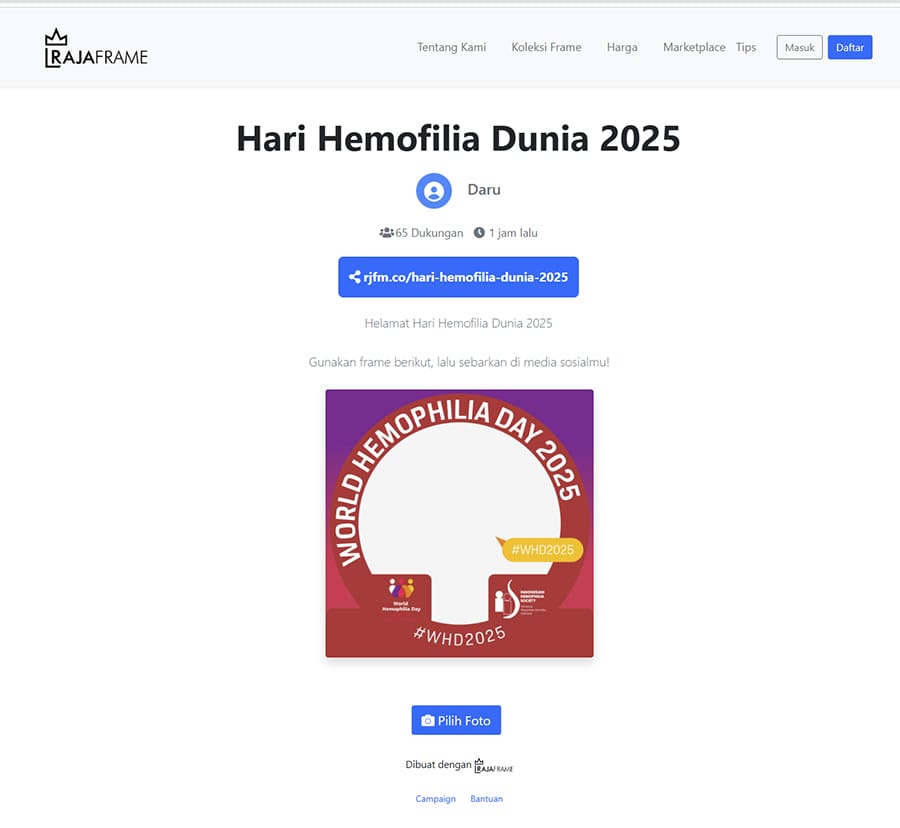Open Tentang Kami menu item
Screen dimensions: 900x828
point(451,47)
